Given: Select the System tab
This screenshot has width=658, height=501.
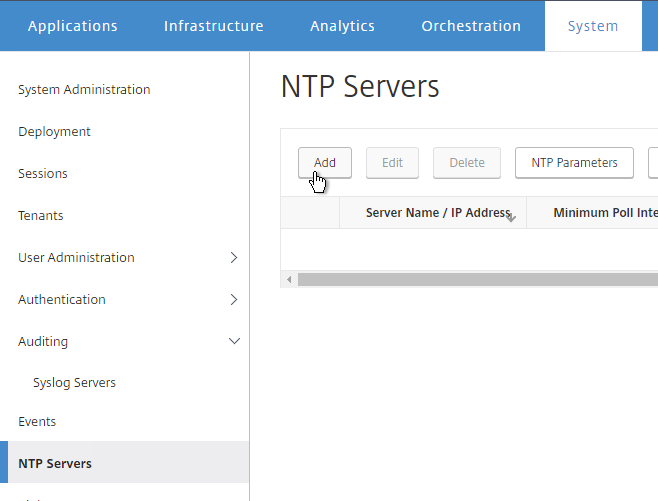Looking at the screenshot, I should [593, 26].
